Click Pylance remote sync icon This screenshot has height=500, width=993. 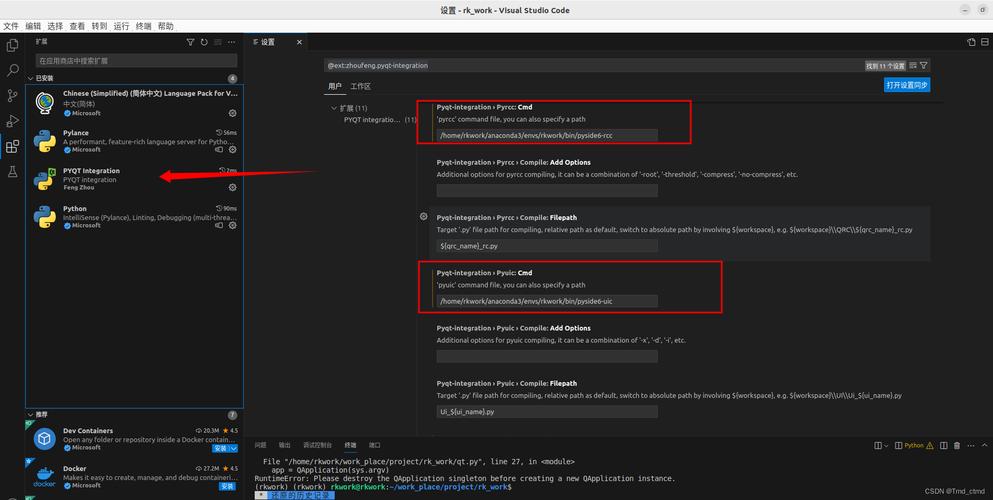(x=219, y=150)
